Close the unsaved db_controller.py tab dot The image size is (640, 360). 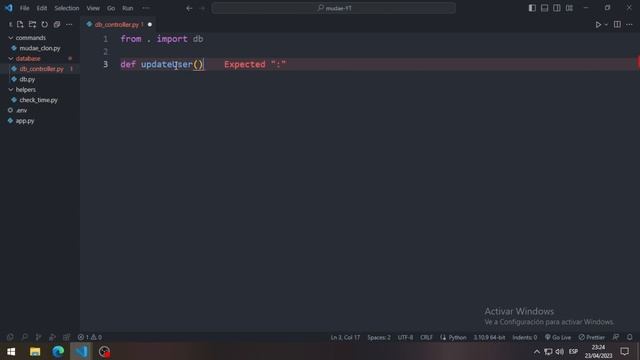(150, 24)
